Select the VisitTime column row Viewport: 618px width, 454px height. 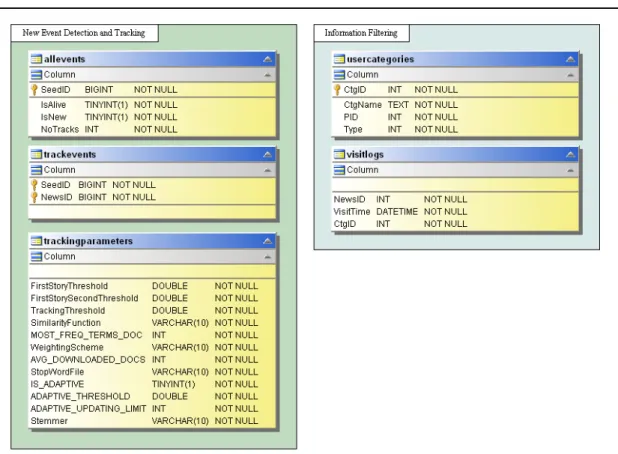455,212
